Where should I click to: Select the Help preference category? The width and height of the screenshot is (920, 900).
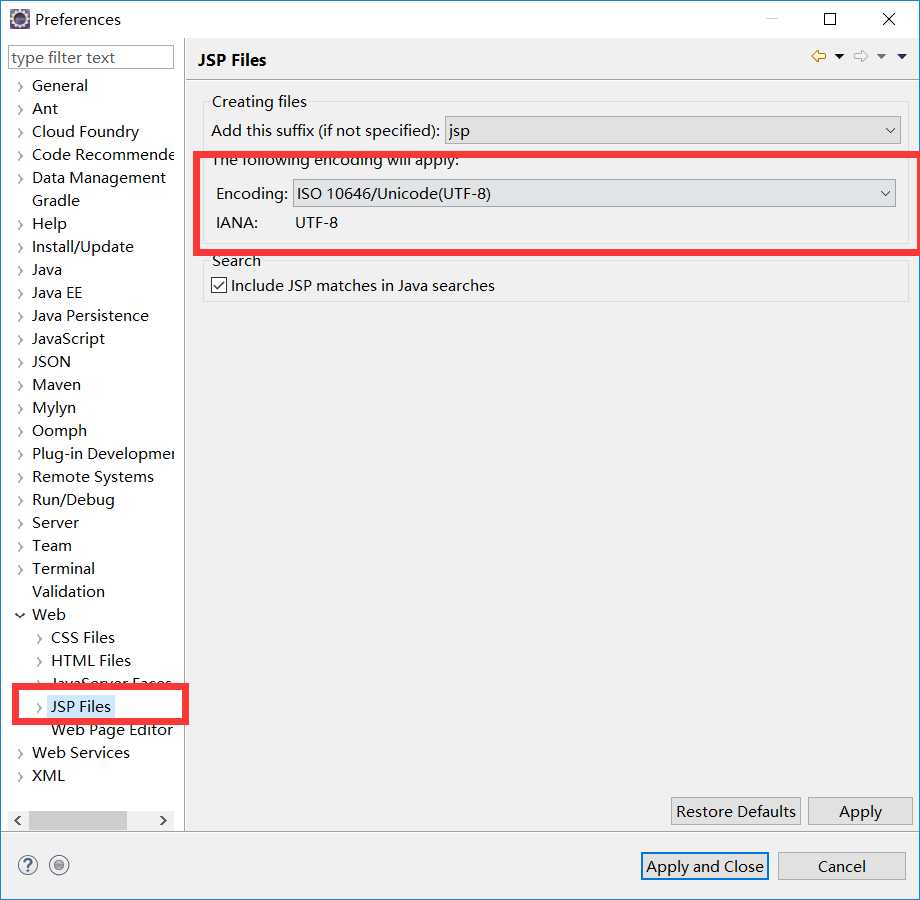49,223
